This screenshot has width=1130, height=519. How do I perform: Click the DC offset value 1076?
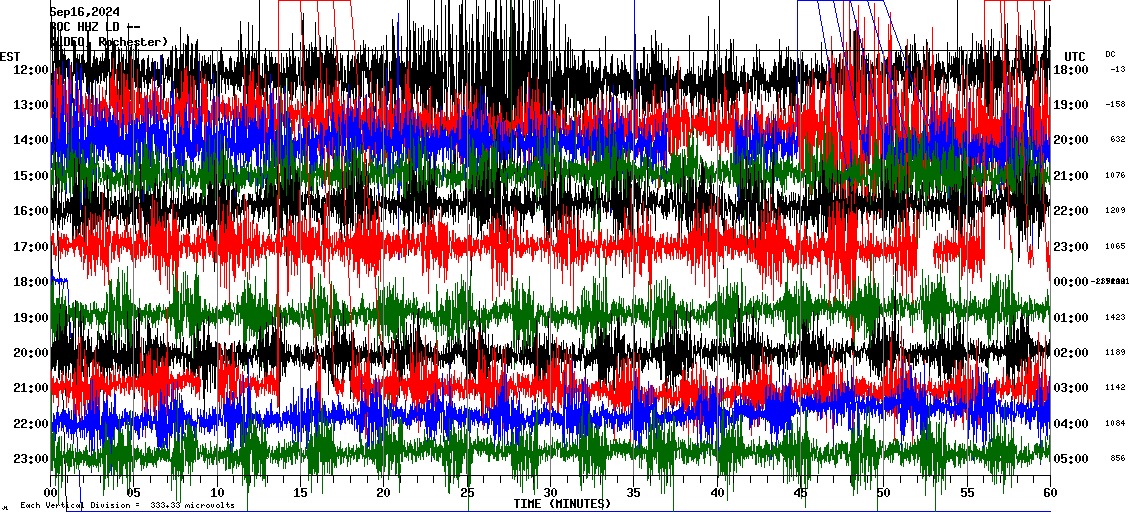click(1115, 176)
